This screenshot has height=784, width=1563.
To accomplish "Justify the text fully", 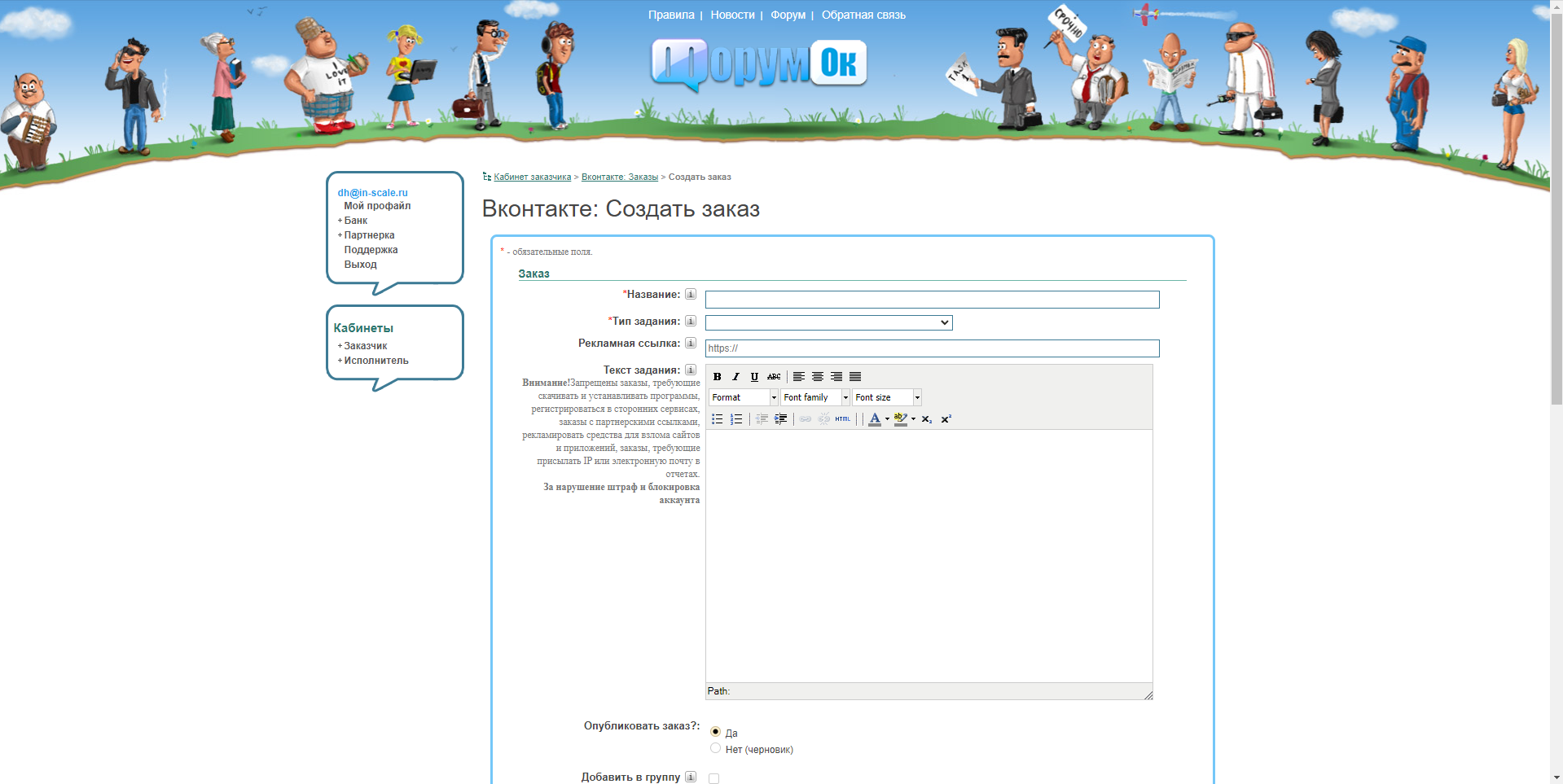I will click(x=855, y=377).
